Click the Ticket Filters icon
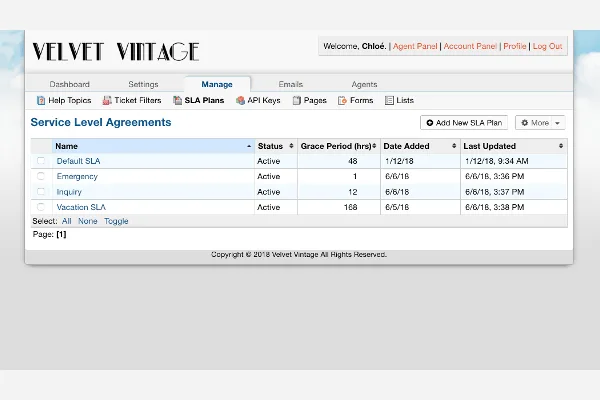Screen dimensions: 600x400 coord(107,101)
